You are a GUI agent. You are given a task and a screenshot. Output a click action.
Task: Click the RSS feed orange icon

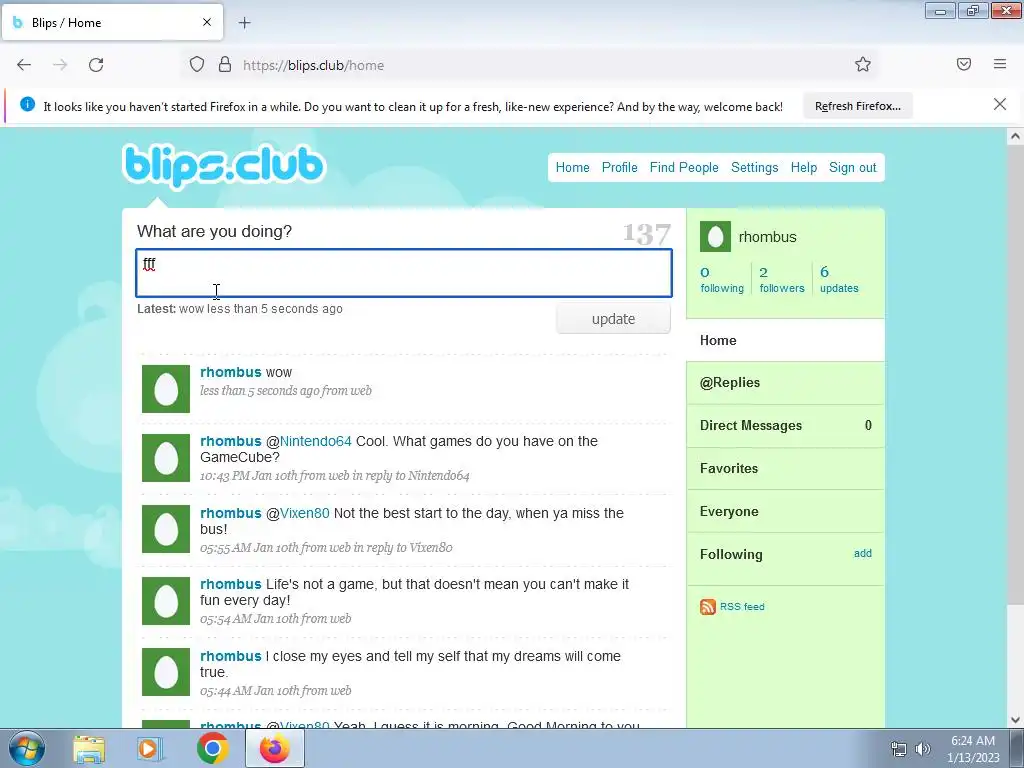(707, 607)
